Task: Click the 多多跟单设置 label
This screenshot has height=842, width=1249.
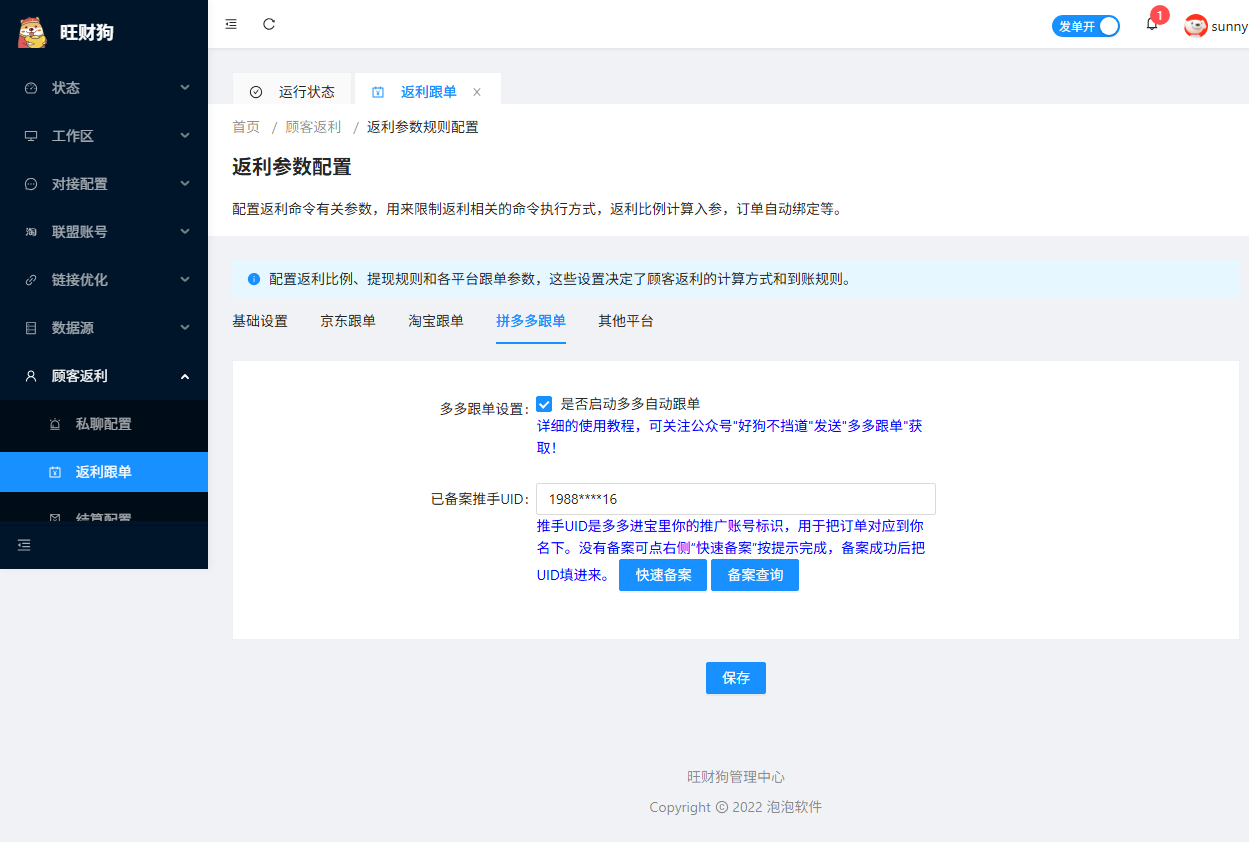Action: tap(484, 409)
